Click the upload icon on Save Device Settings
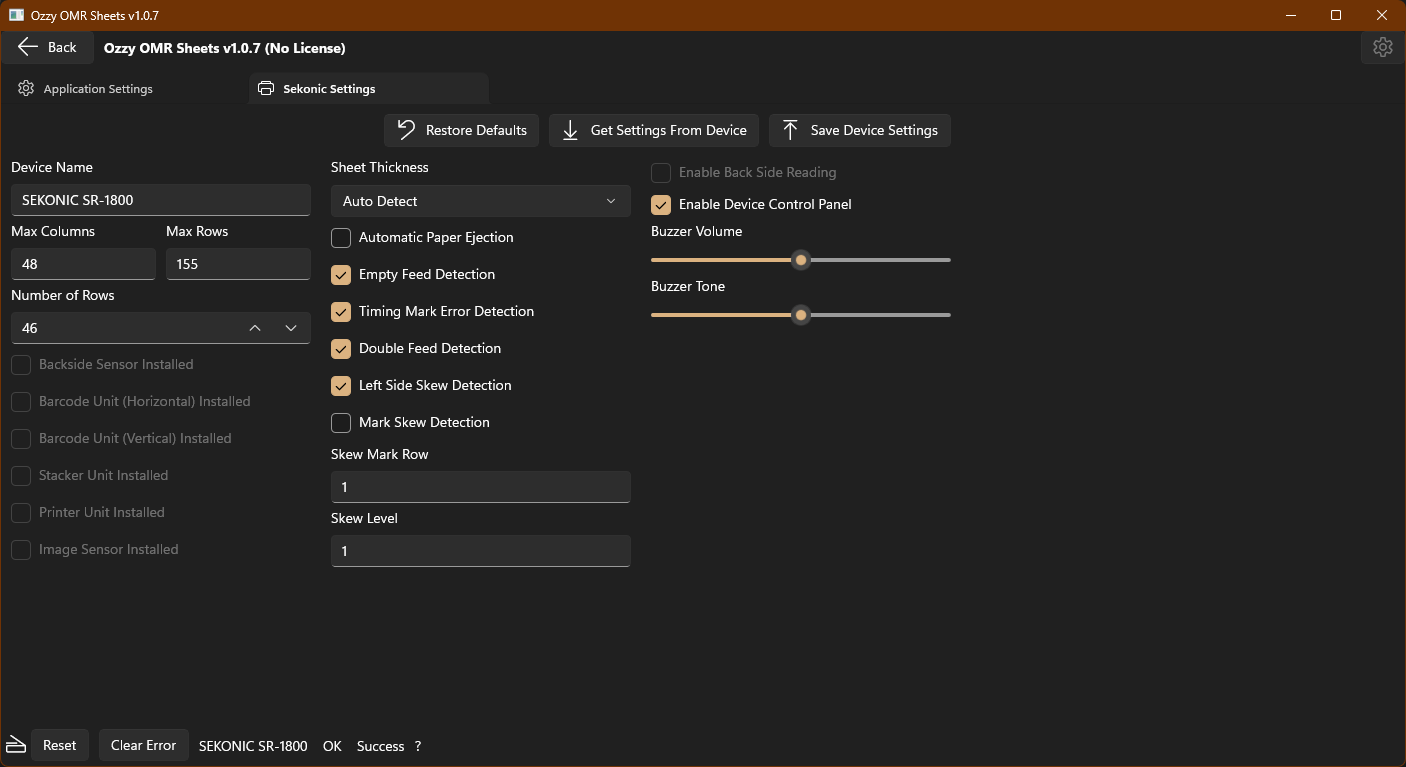1406x767 pixels. (x=789, y=130)
